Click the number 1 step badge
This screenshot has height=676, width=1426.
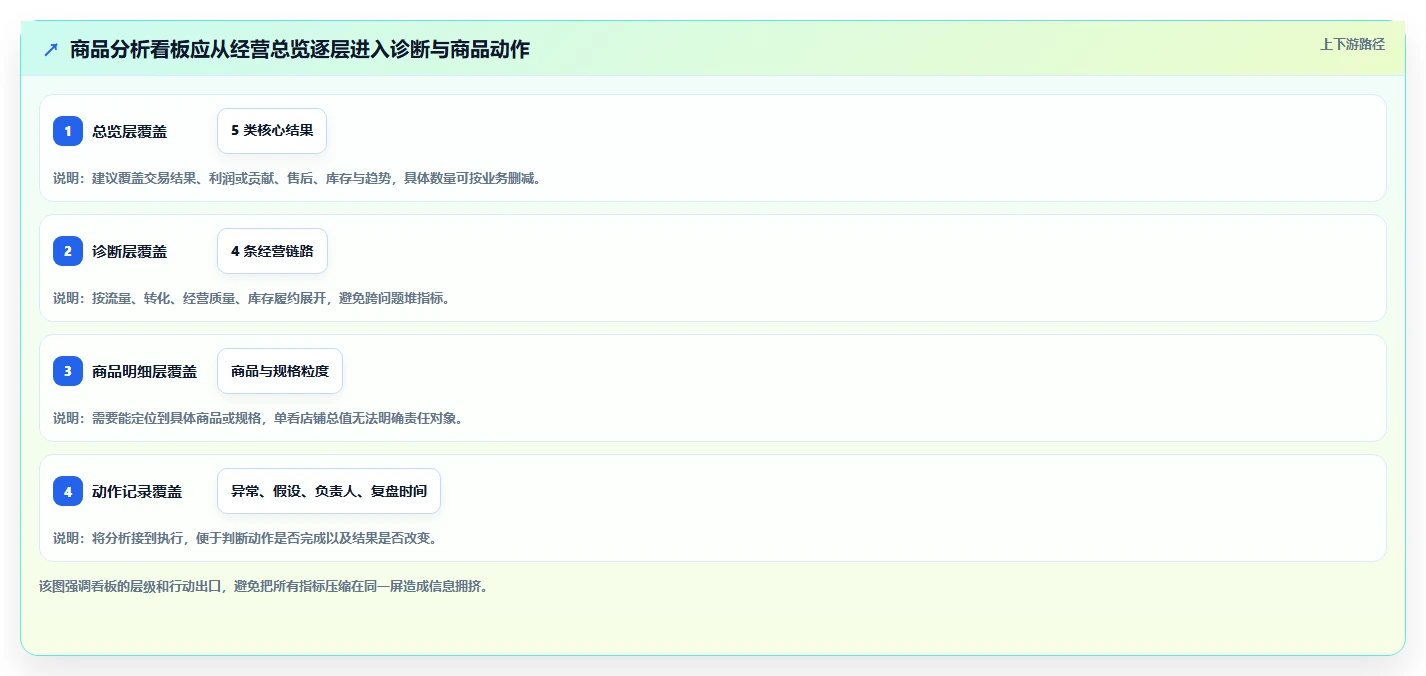(68, 131)
